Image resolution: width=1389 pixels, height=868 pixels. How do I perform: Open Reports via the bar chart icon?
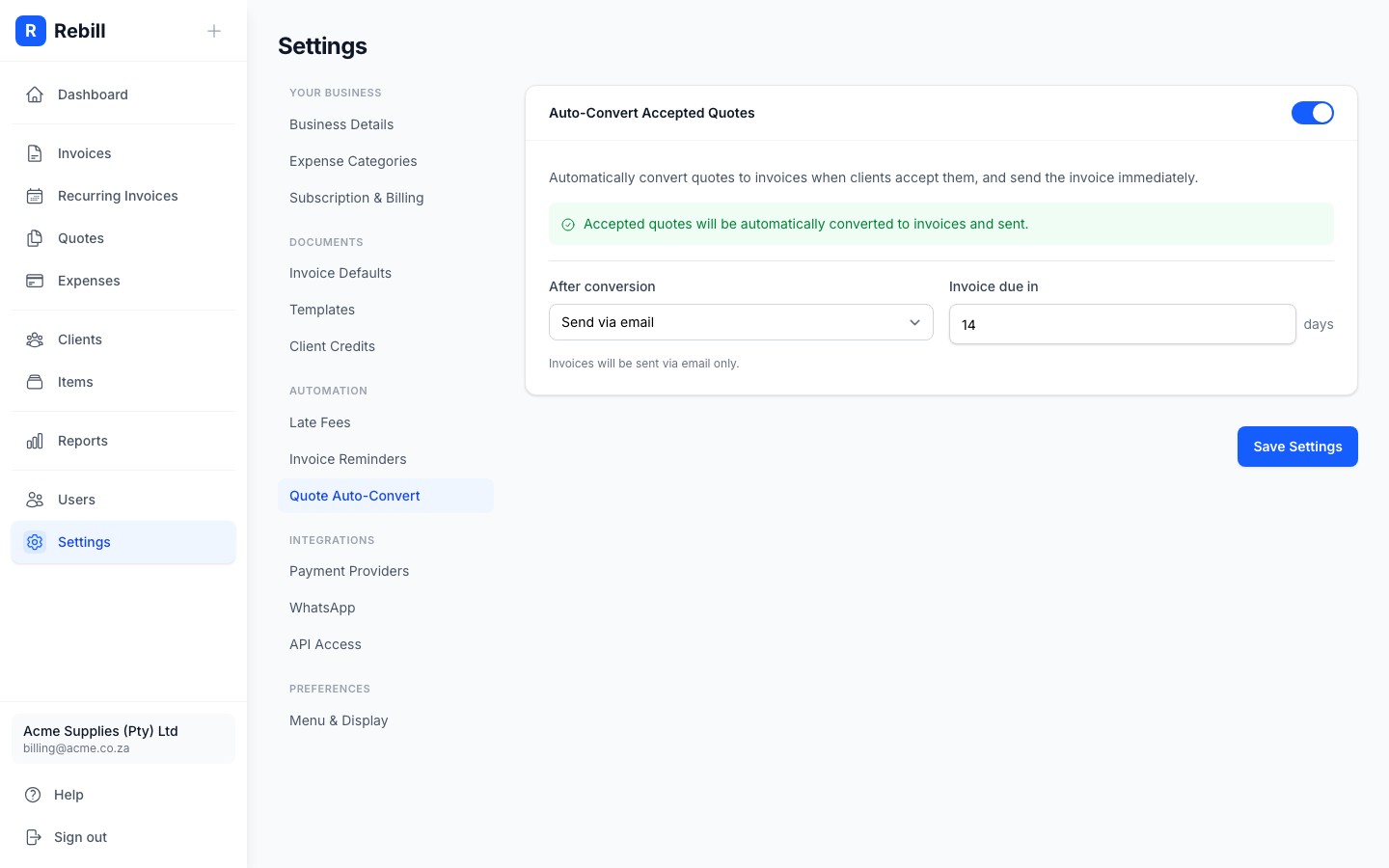click(x=35, y=440)
